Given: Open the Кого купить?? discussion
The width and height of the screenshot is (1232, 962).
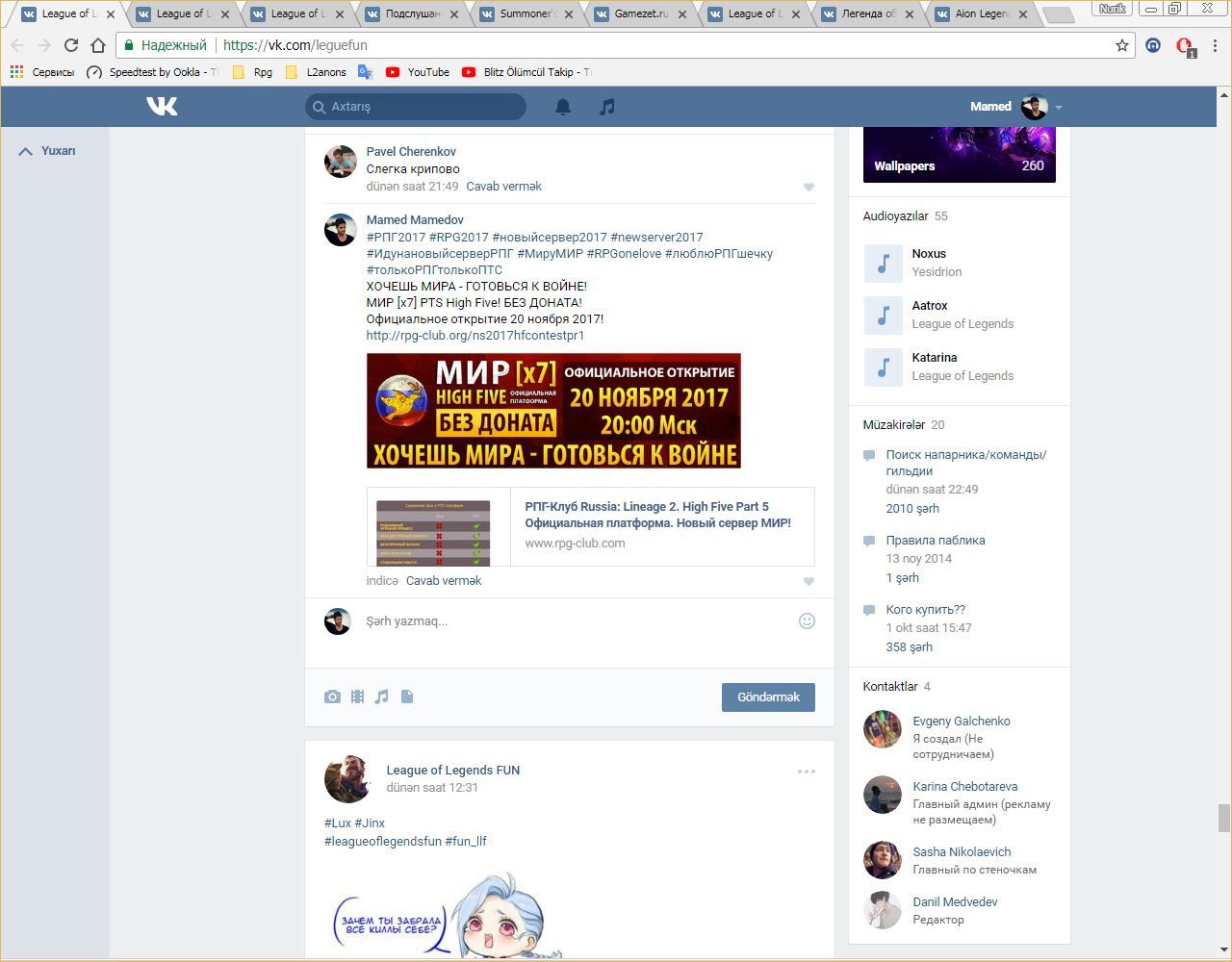Looking at the screenshot, I should (x=926, y=610).
